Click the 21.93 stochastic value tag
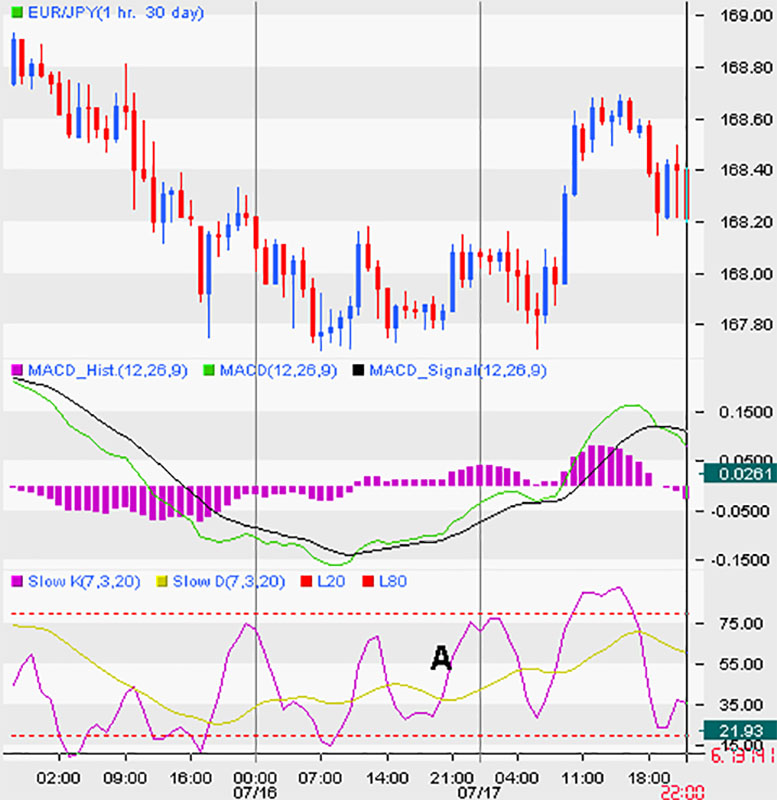The width and height of the screenshot is (777, 800). point(740,731)
